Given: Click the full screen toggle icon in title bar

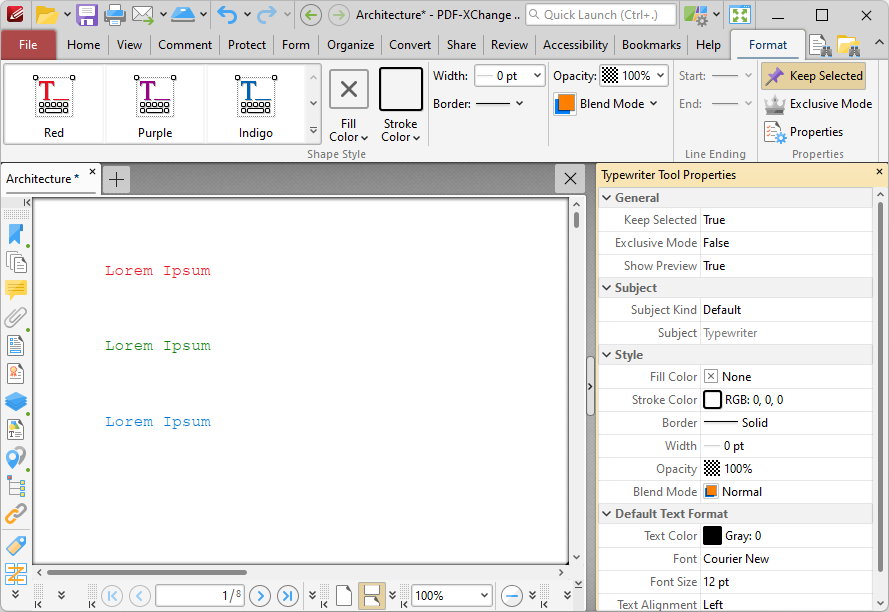Looking at the screenshot, I should [740, 15].
